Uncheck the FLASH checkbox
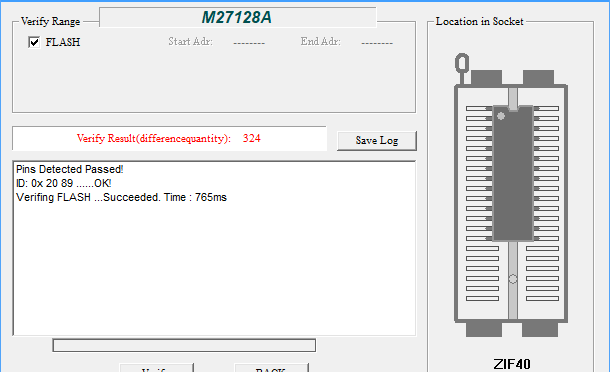 click(34, 42)
